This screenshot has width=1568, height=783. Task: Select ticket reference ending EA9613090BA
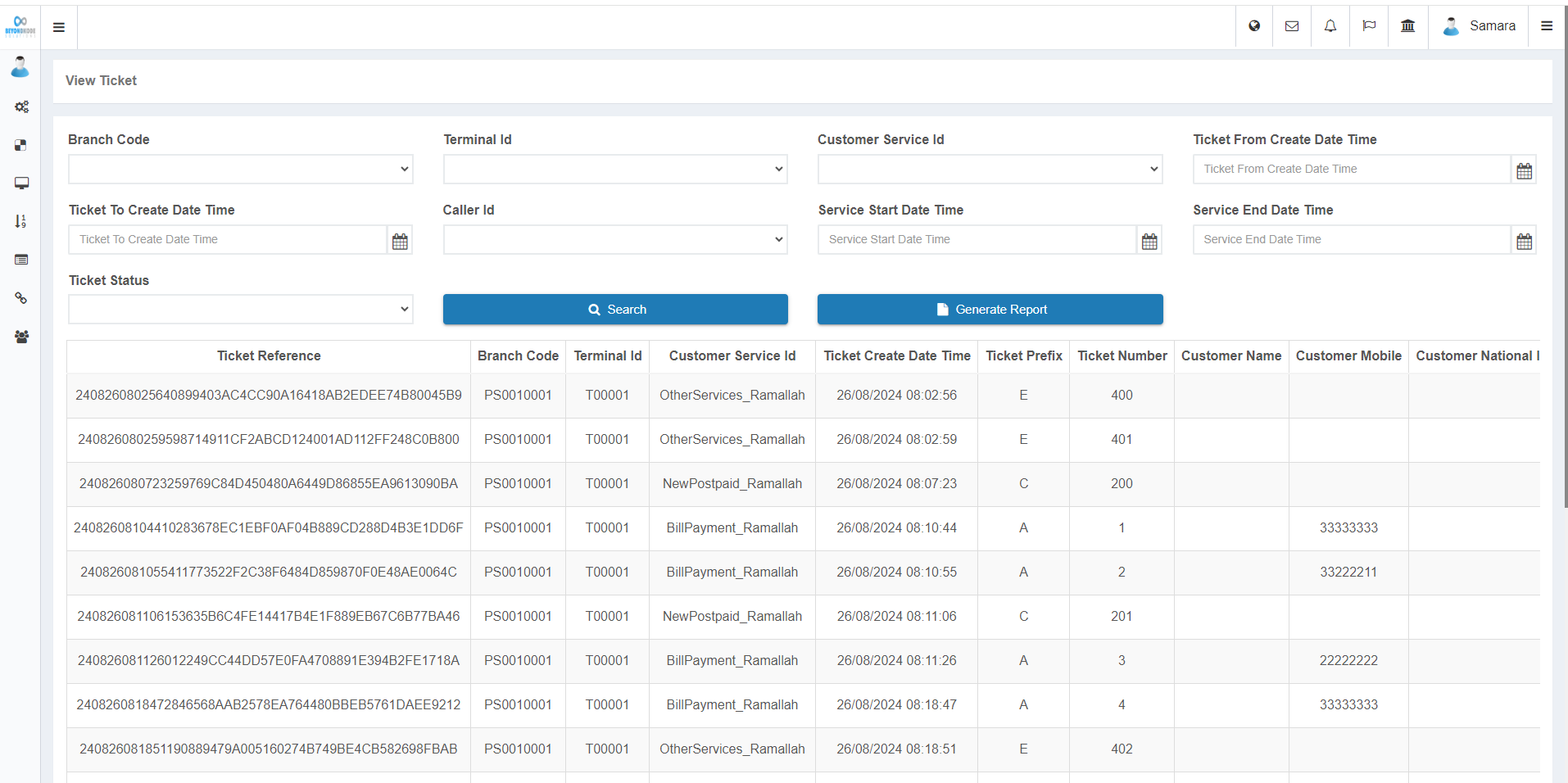[269, 484]
